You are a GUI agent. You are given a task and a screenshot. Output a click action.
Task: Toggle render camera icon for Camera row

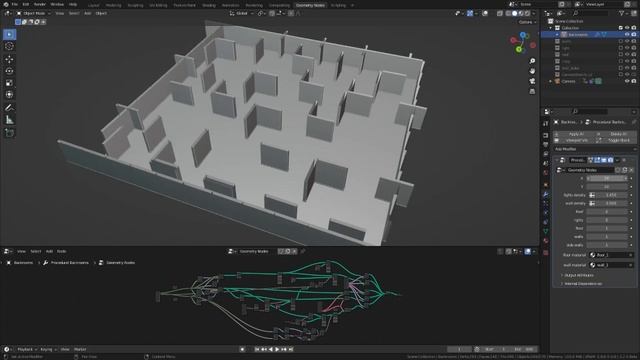tap(634, 81)
